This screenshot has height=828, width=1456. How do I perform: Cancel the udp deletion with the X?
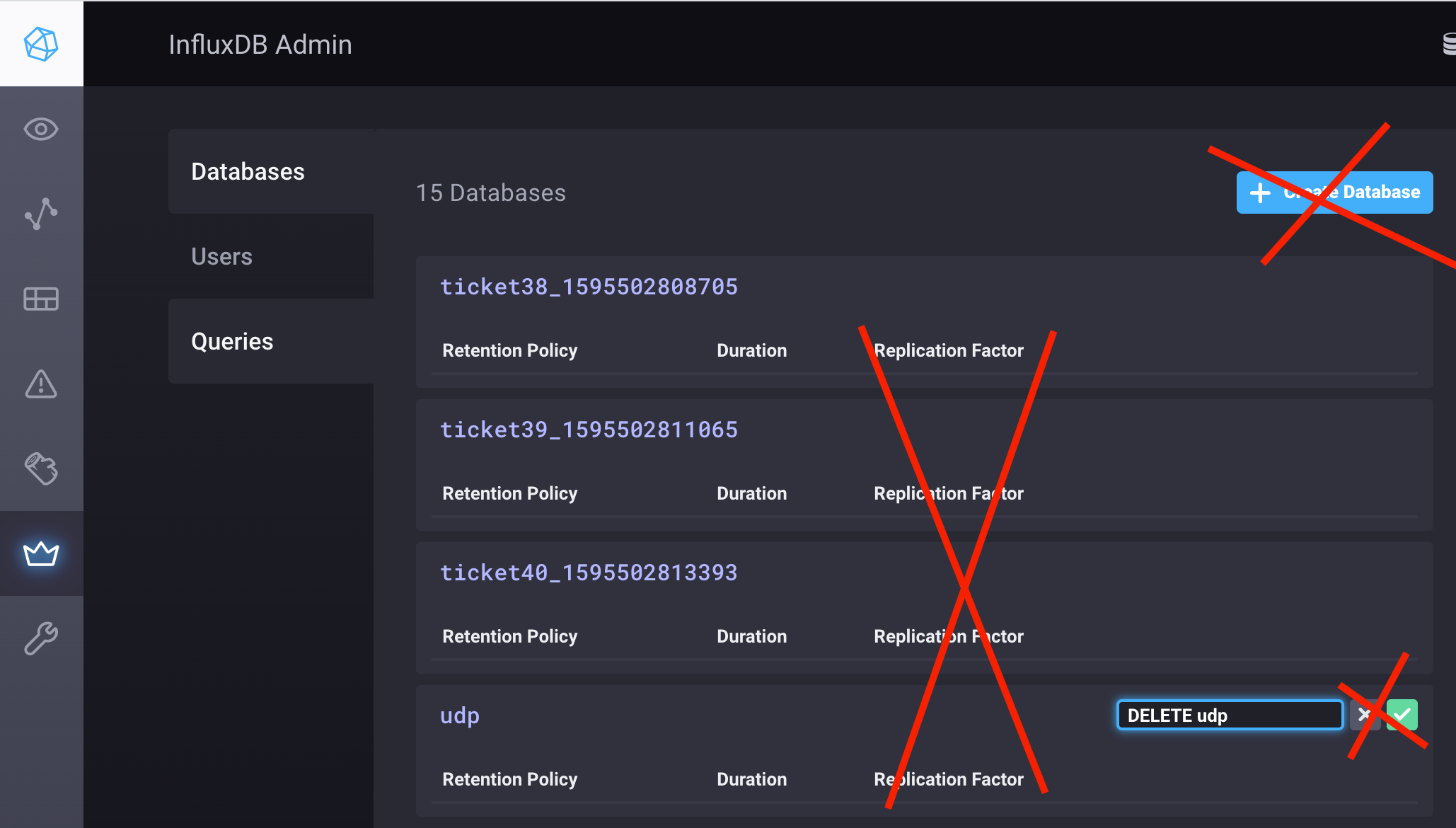[x=1365, y=715]
